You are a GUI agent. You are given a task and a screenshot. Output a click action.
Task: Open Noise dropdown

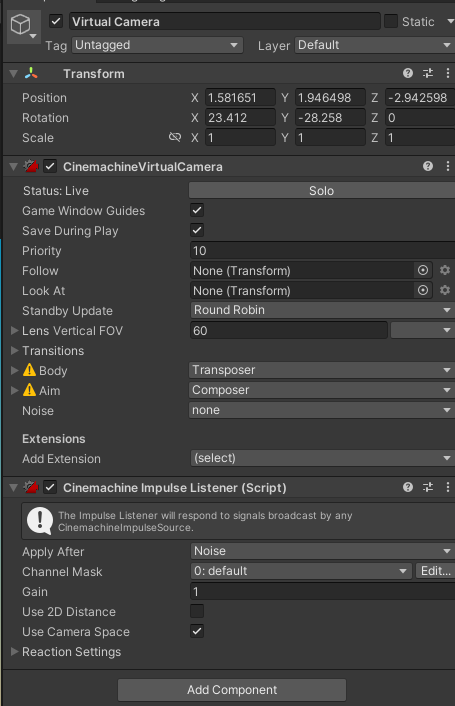pos(322,410)
